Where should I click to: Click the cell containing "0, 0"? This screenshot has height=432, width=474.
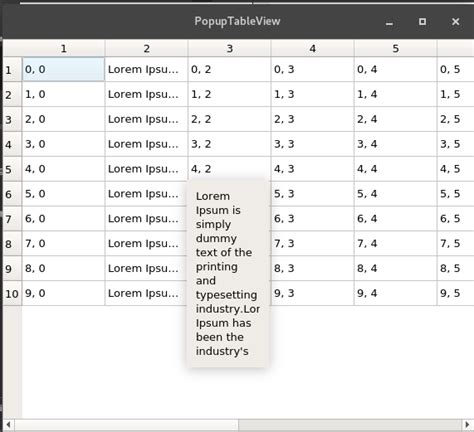(x=63, y=69)
